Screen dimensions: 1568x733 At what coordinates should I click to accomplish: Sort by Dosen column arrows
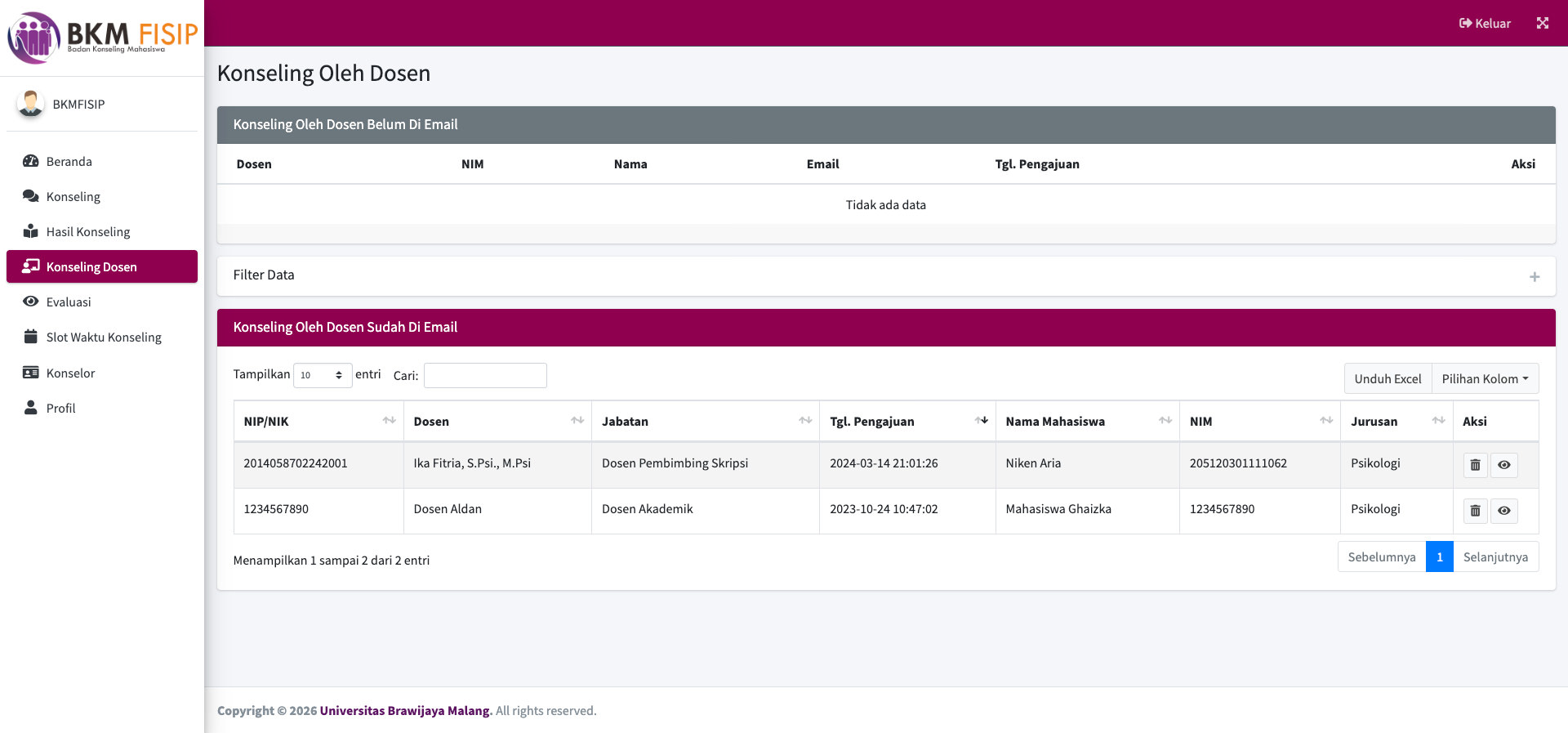[577, 421]
